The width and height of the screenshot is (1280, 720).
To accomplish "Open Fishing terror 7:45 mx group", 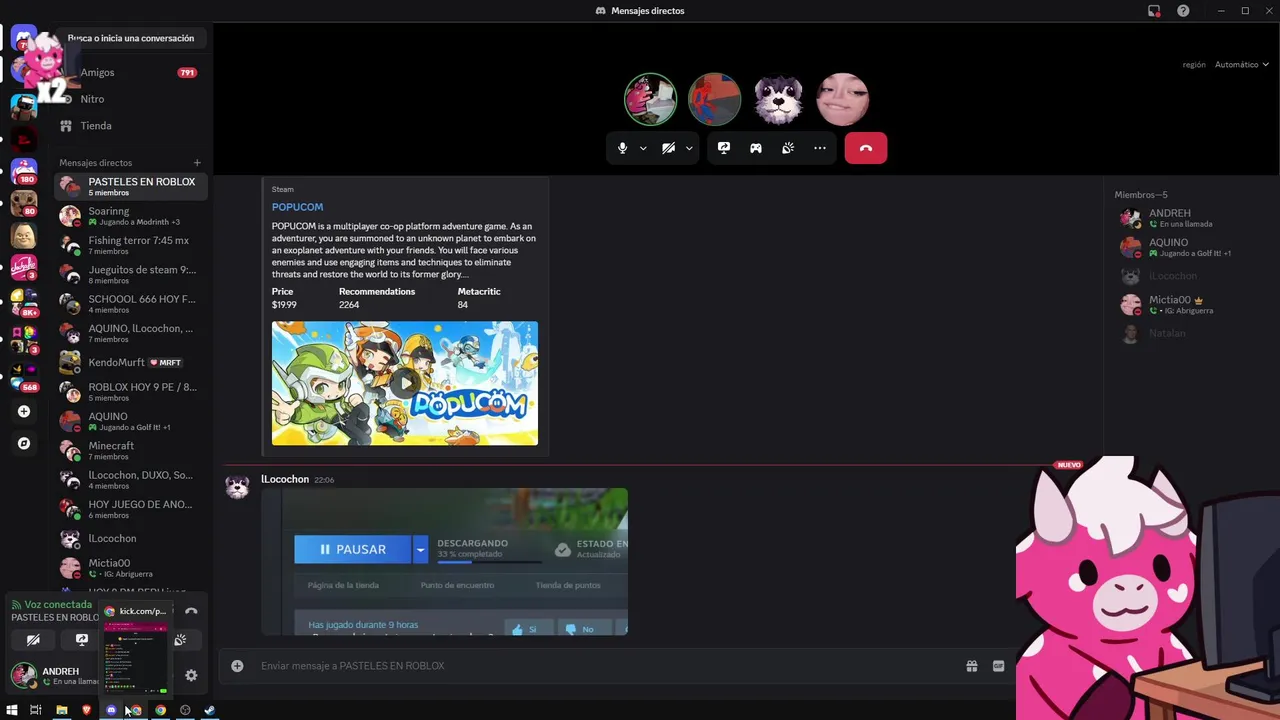I will tap(131, 245).
